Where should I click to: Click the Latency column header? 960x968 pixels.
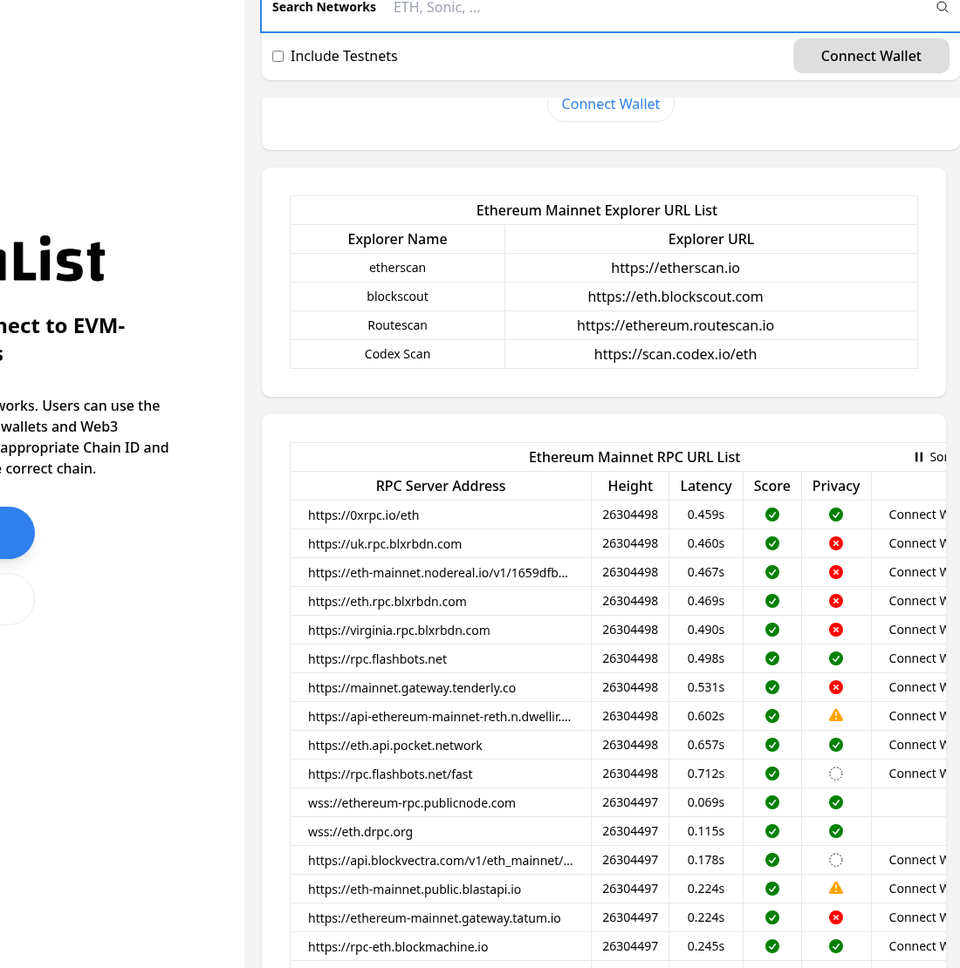click(x=706, y=486)
